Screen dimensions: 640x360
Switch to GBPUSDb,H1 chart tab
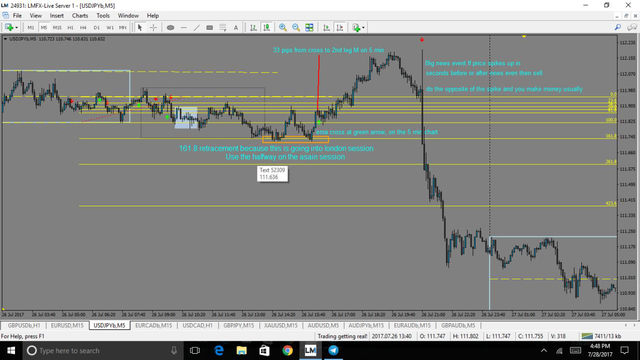pos(24,325)
